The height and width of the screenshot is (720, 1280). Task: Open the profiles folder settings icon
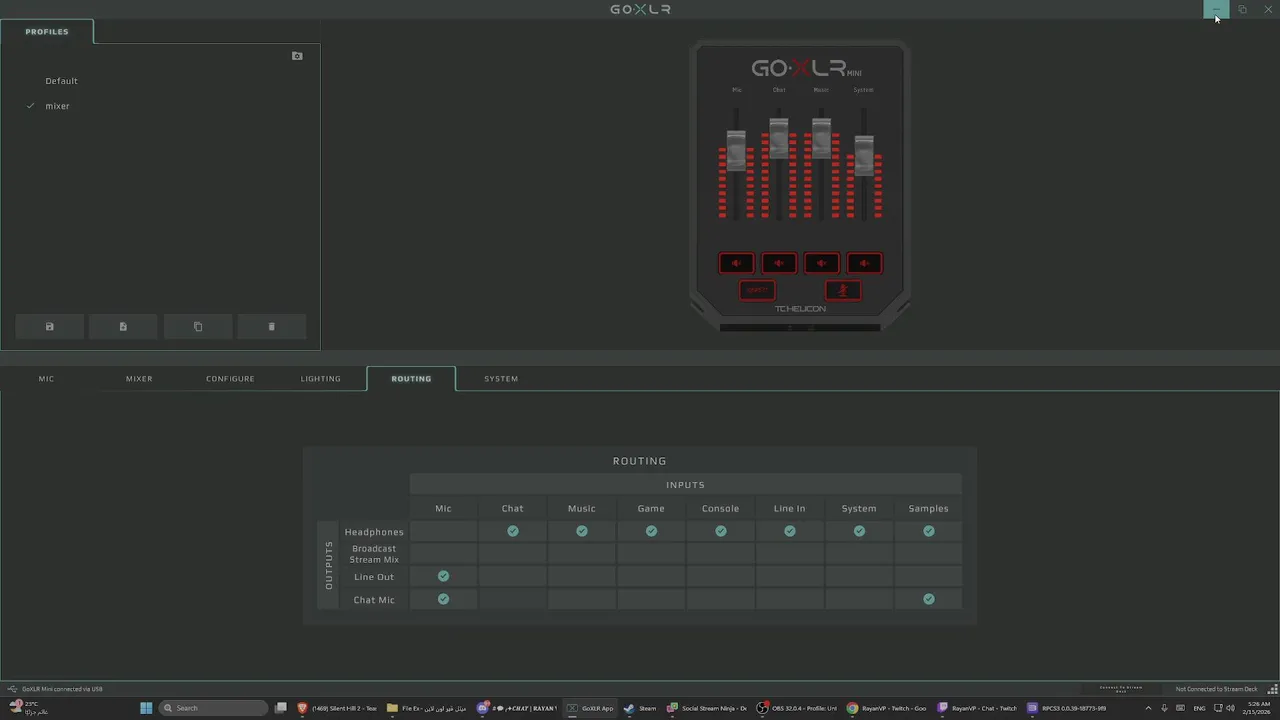(x=297, y=56)
